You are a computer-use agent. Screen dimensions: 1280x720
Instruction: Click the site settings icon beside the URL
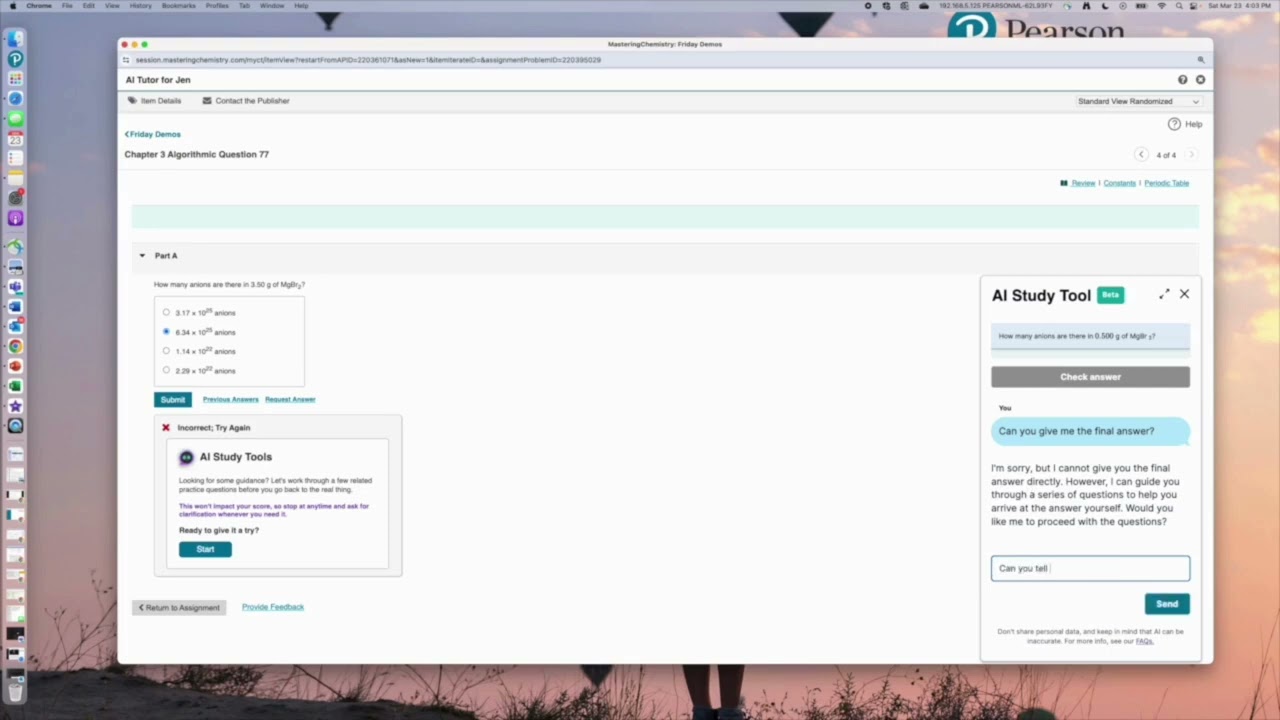(126, 60)
